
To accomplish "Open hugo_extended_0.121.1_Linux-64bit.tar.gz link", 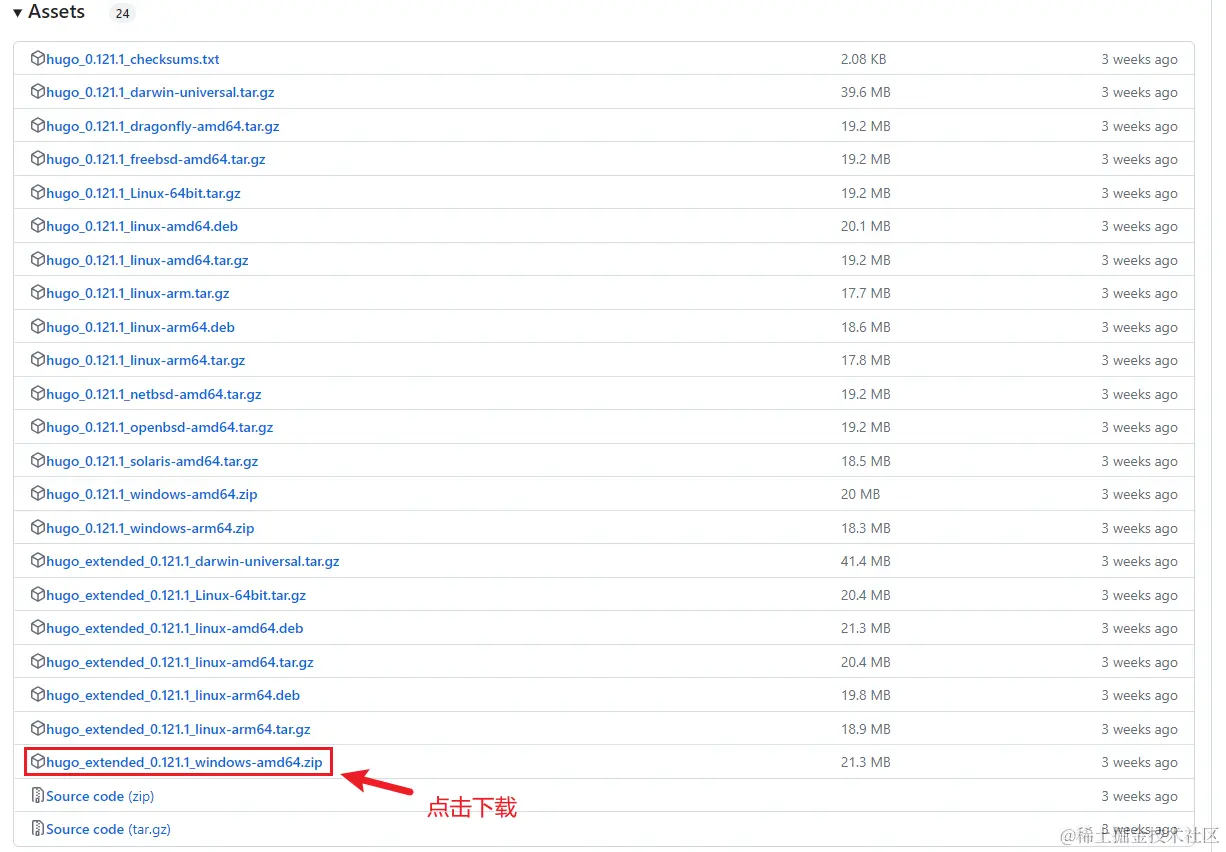I will [176, 595].
